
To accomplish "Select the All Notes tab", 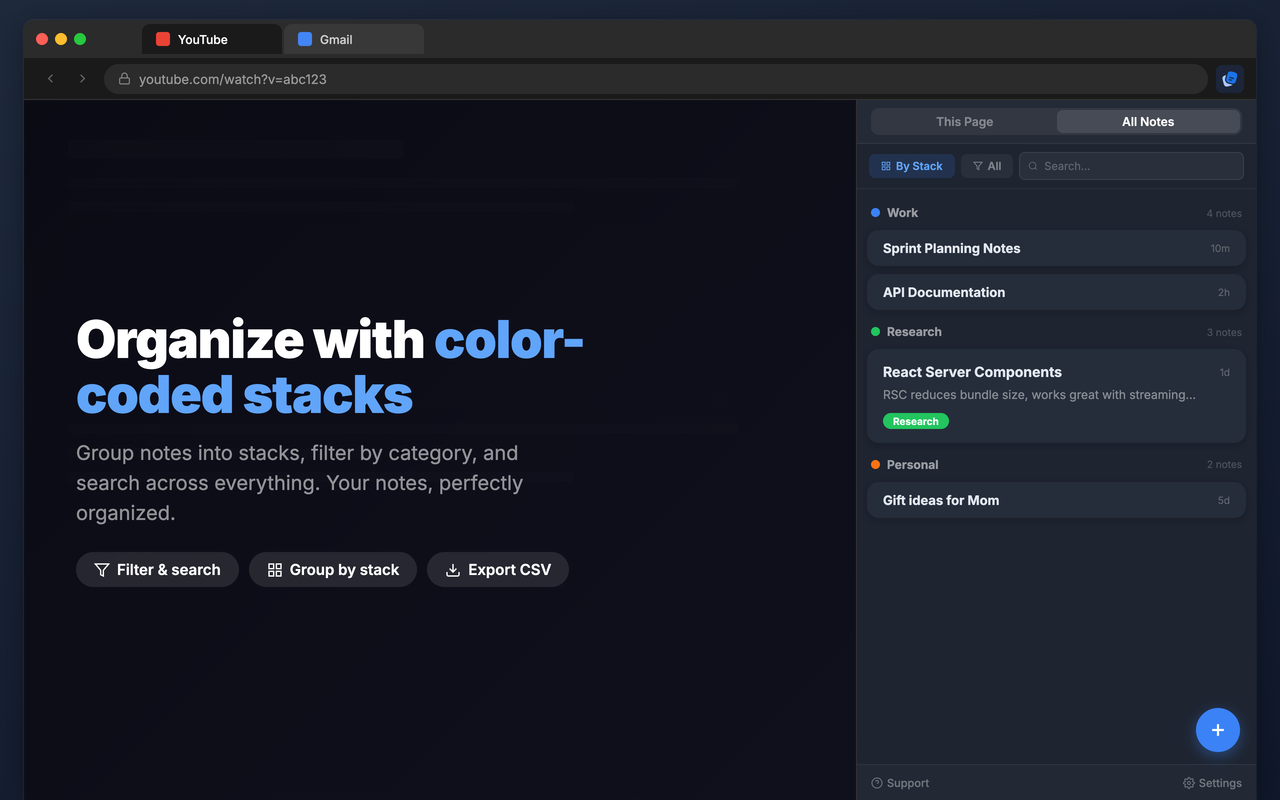I will (1148, 121).
